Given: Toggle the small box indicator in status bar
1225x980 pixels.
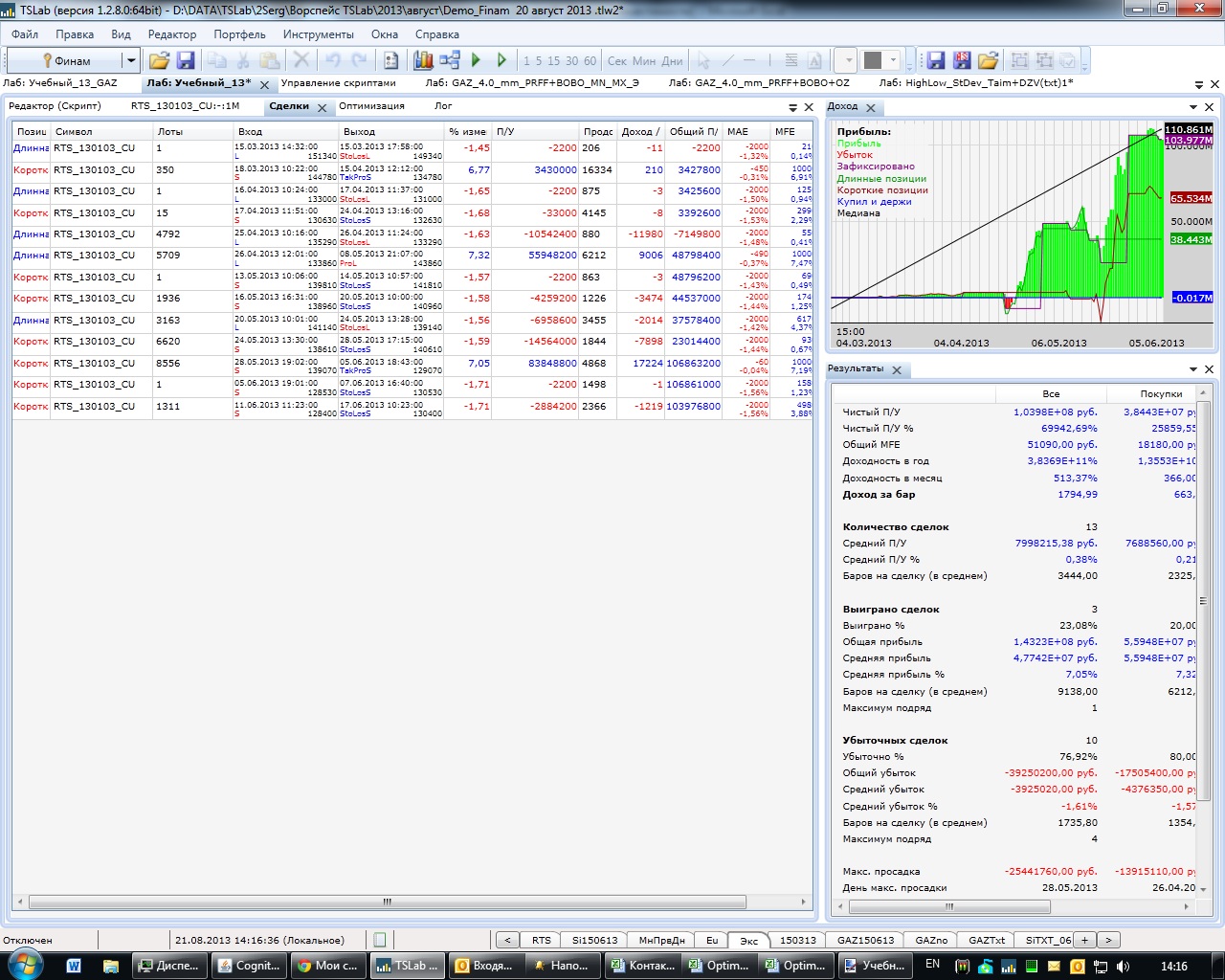Looking at the screenshot, I should tap(380, 940).
